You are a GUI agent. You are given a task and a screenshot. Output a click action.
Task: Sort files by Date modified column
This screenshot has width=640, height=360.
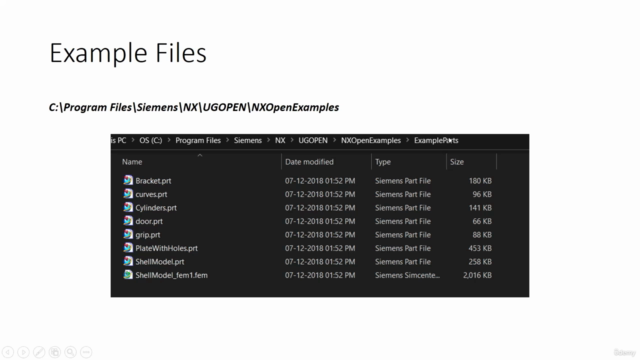[309, 162]
